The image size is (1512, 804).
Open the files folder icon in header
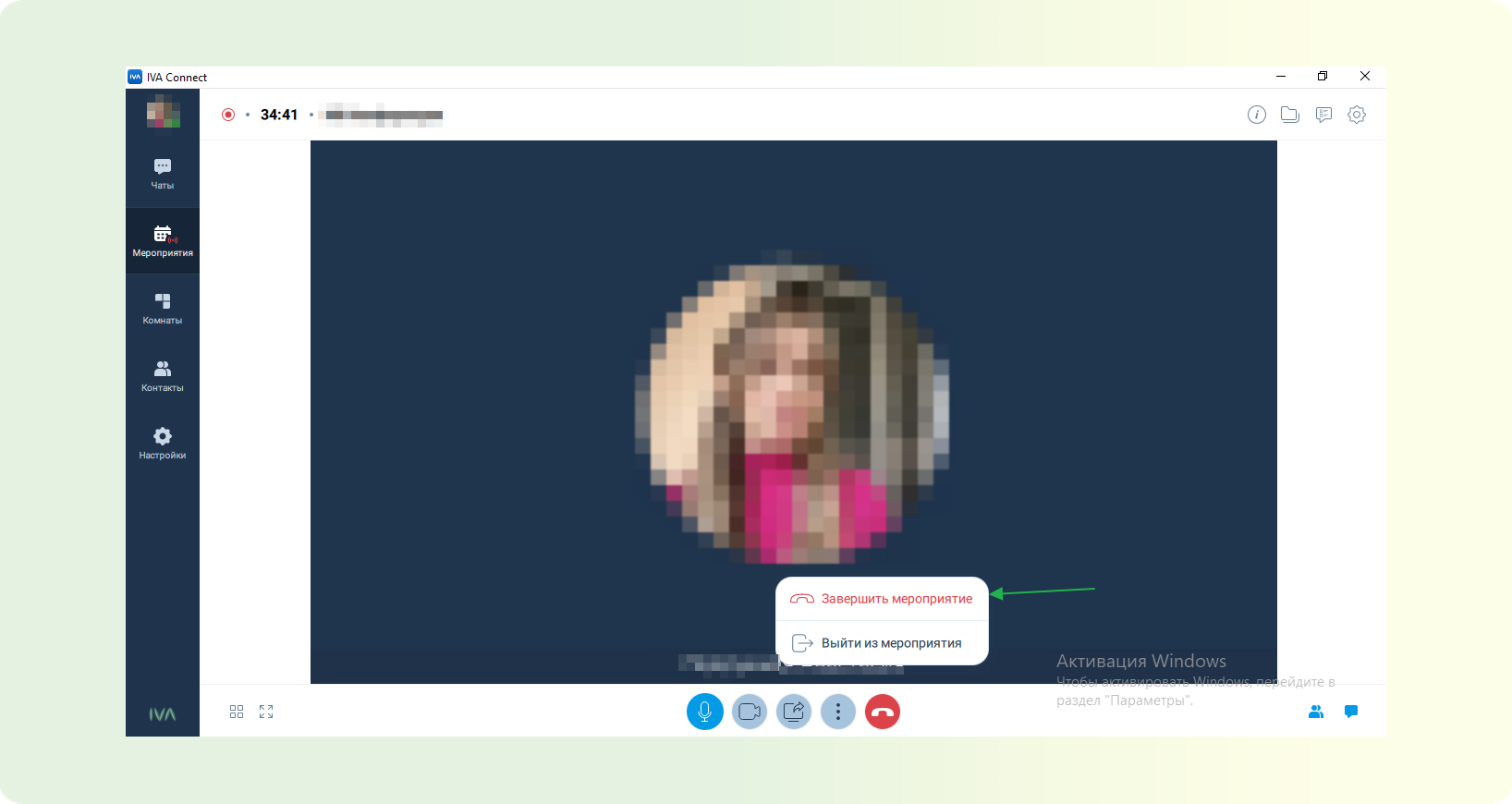coord(1290,115)
